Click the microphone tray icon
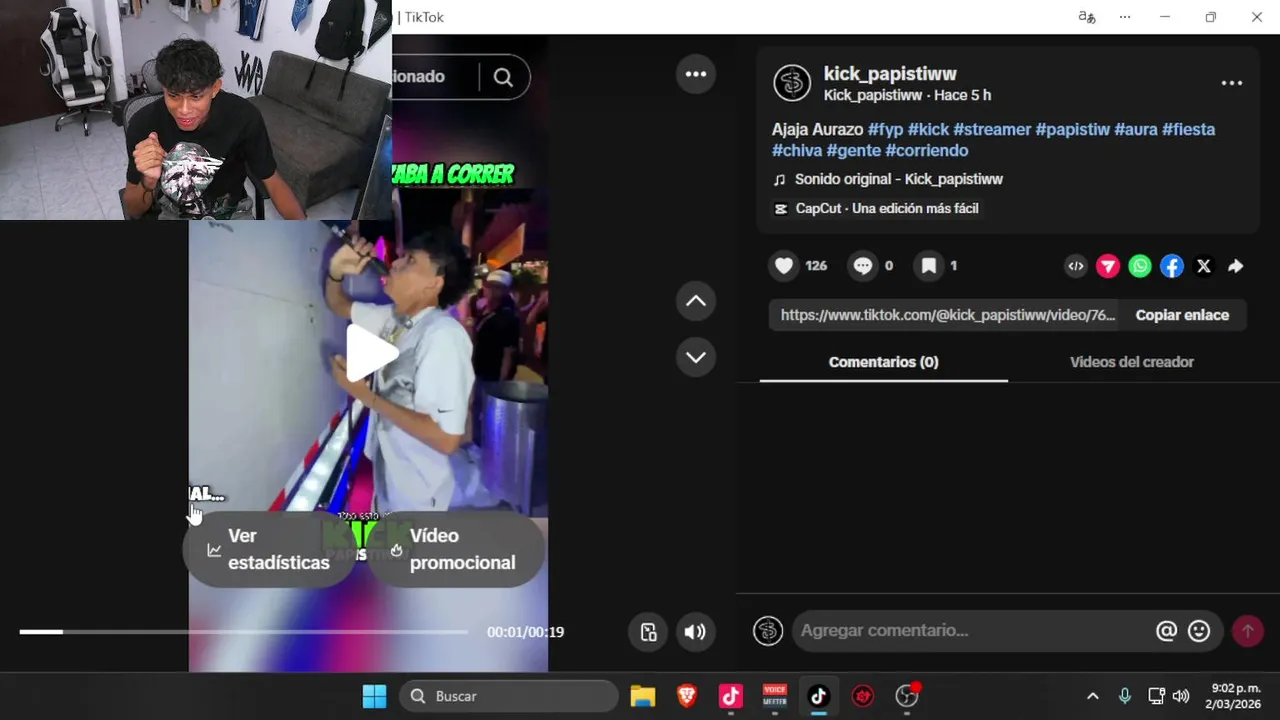 tap(1125, 696)
